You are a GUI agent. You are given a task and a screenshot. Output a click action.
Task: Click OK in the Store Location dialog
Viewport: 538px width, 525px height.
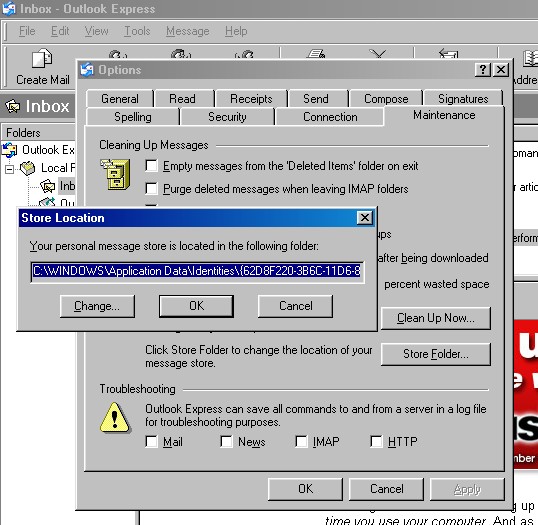pos(196,306)
